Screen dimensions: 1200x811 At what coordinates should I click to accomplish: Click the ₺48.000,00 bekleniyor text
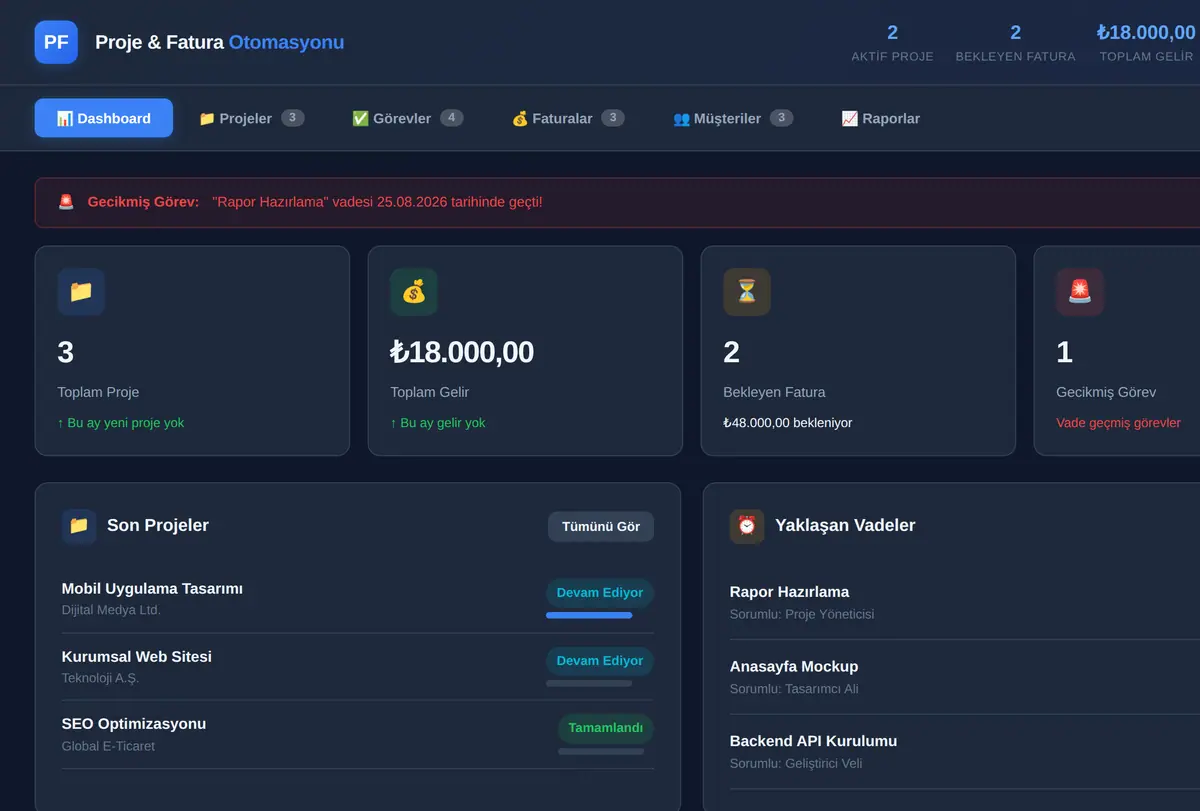coord(788,423)
